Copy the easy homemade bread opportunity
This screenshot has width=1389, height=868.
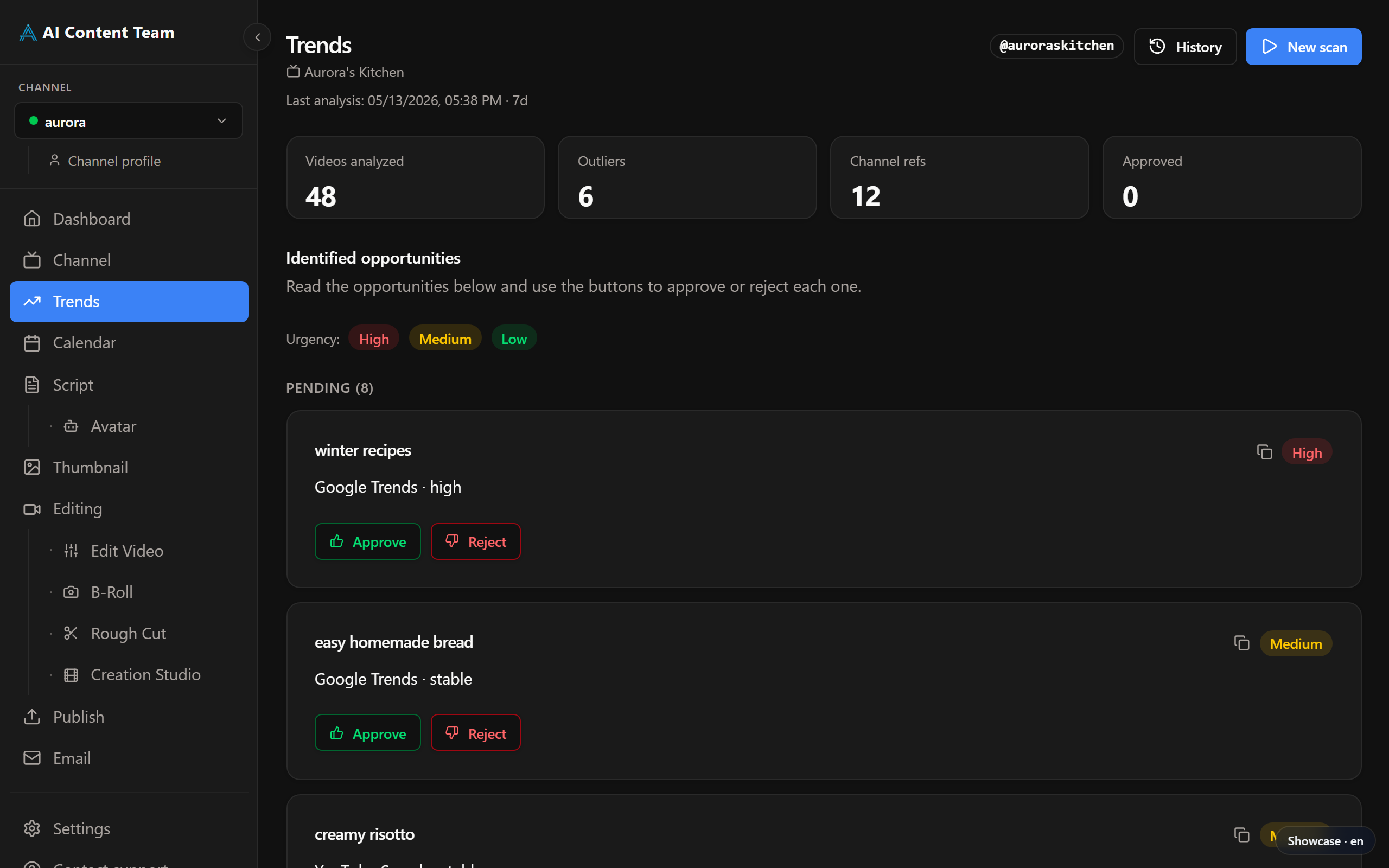(1241, 643)
